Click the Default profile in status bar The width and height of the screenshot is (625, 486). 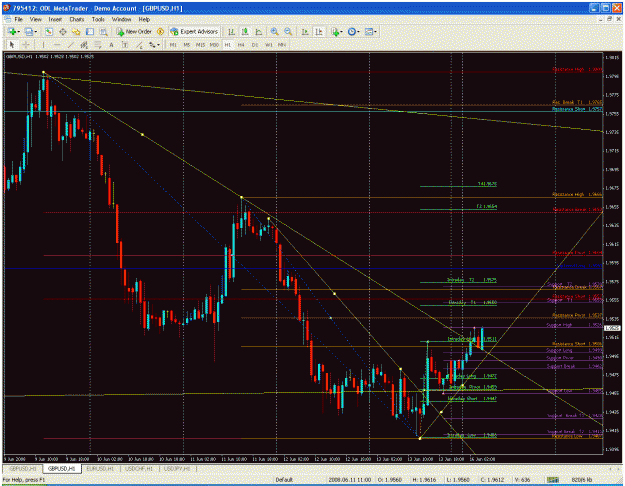tap(284, 480)
